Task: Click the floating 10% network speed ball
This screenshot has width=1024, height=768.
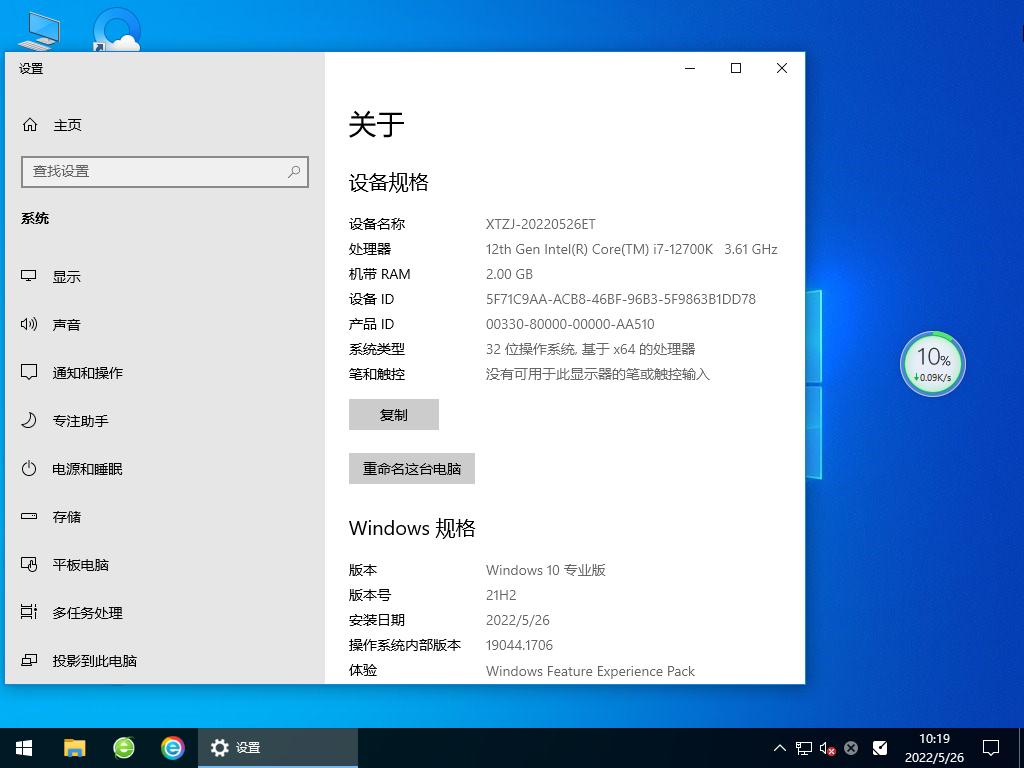Action: coord(932,364)
